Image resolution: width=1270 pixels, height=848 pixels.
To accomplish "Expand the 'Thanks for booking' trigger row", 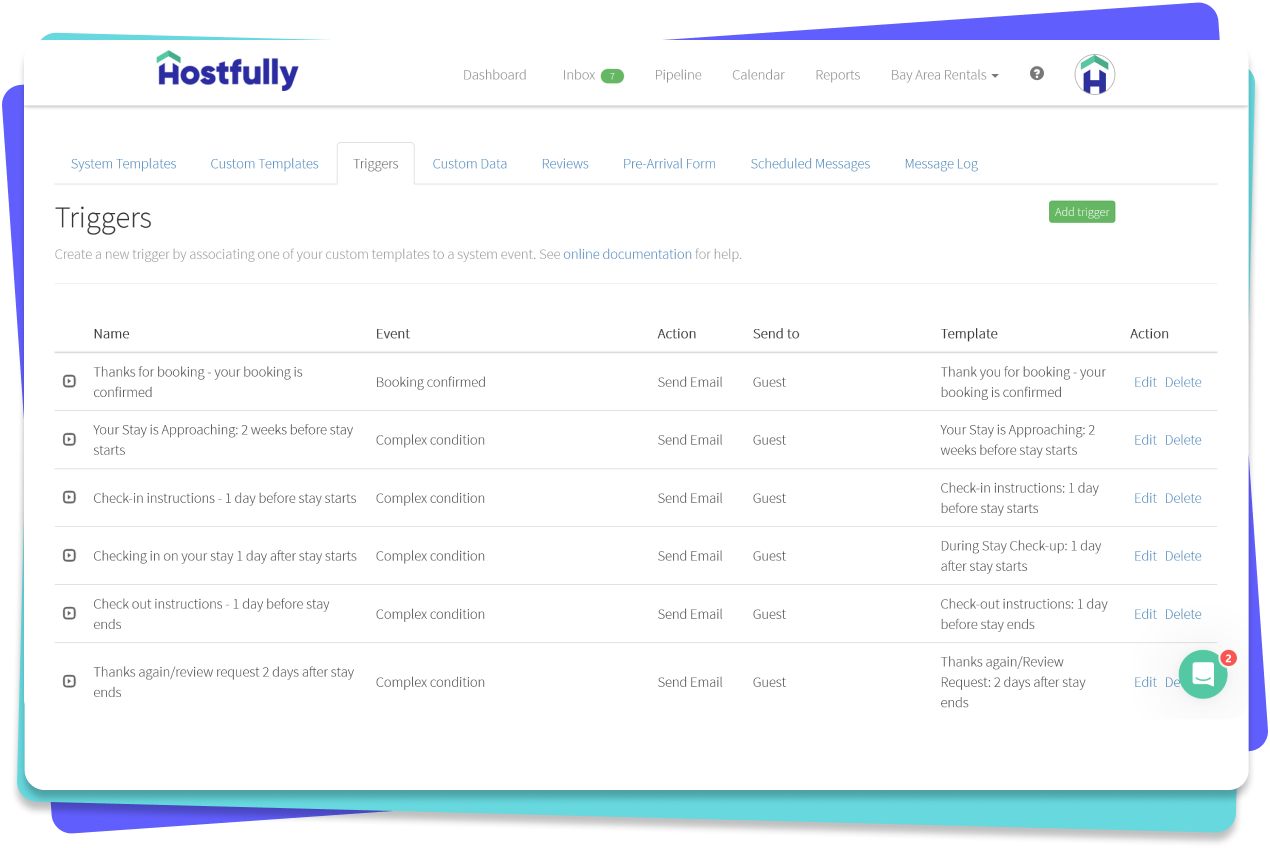I will pyautogui.click(x=69, y=382).
